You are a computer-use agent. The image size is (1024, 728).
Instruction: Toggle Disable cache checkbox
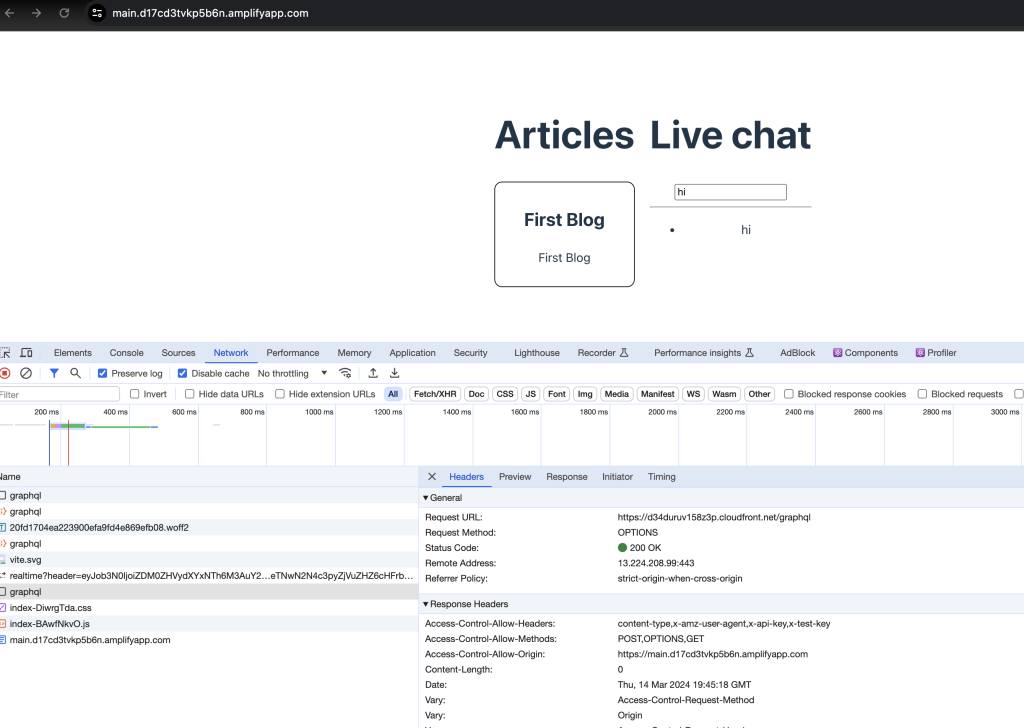pos(182,373)
